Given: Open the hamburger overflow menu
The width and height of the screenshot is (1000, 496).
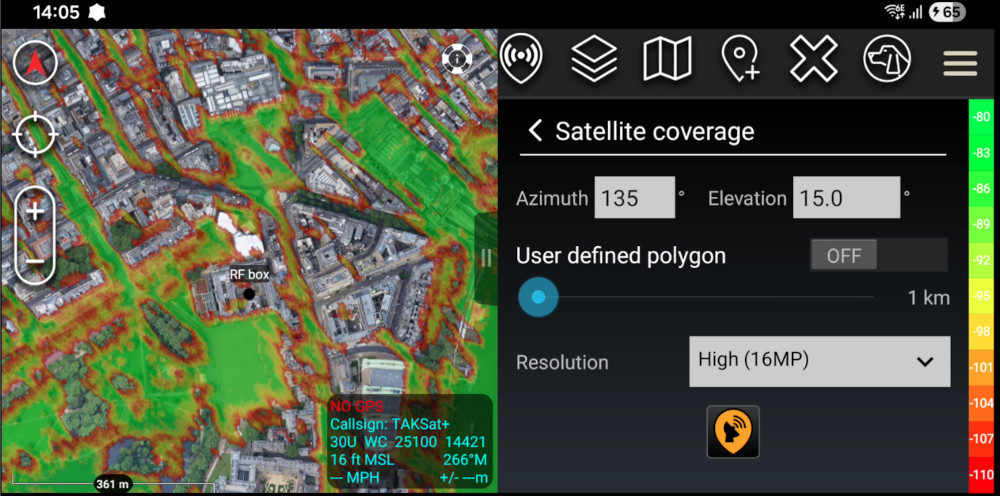Looking at the screenshot, I should click(960, 63).
